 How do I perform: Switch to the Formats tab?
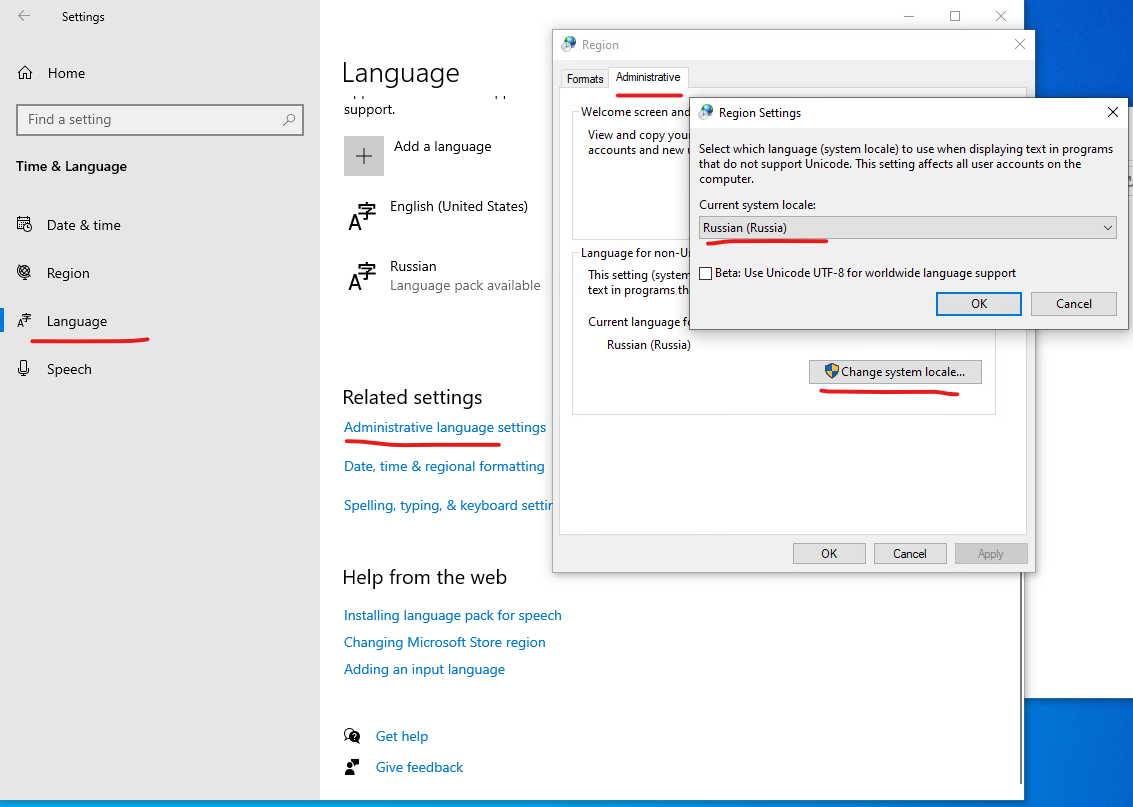[x=585, y=79]
